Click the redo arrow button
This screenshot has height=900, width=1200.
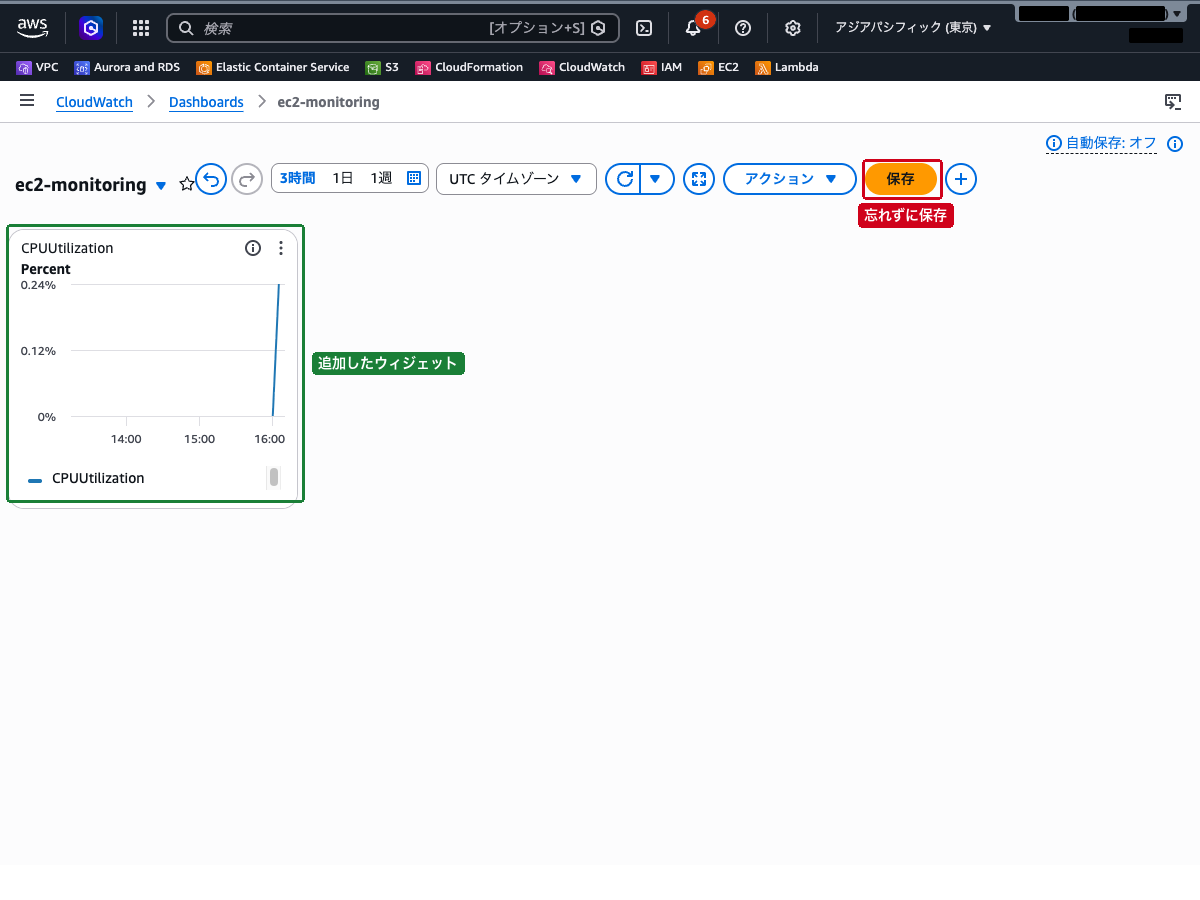[x=246, y=179]
